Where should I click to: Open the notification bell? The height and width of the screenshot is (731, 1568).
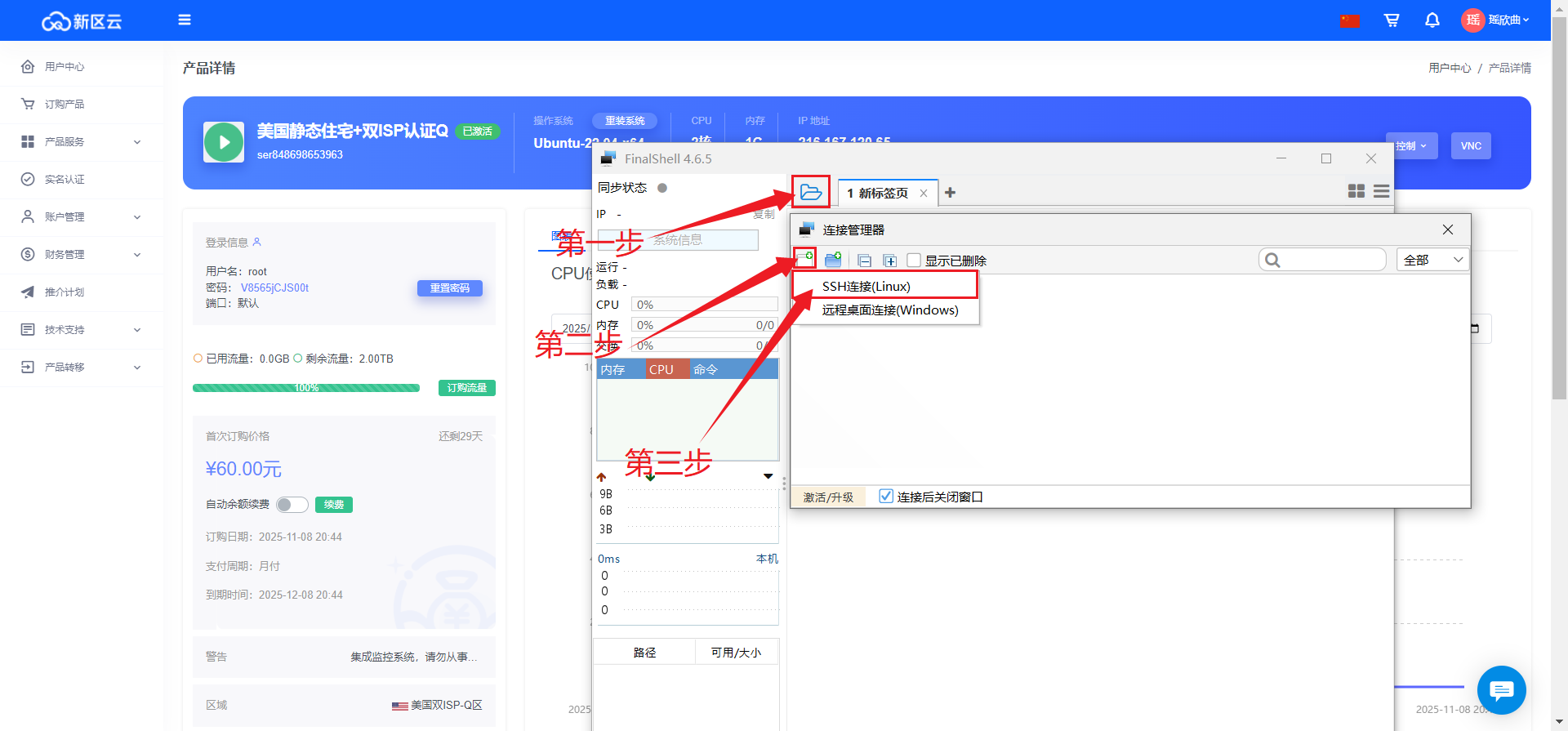tap(1432, 20)
